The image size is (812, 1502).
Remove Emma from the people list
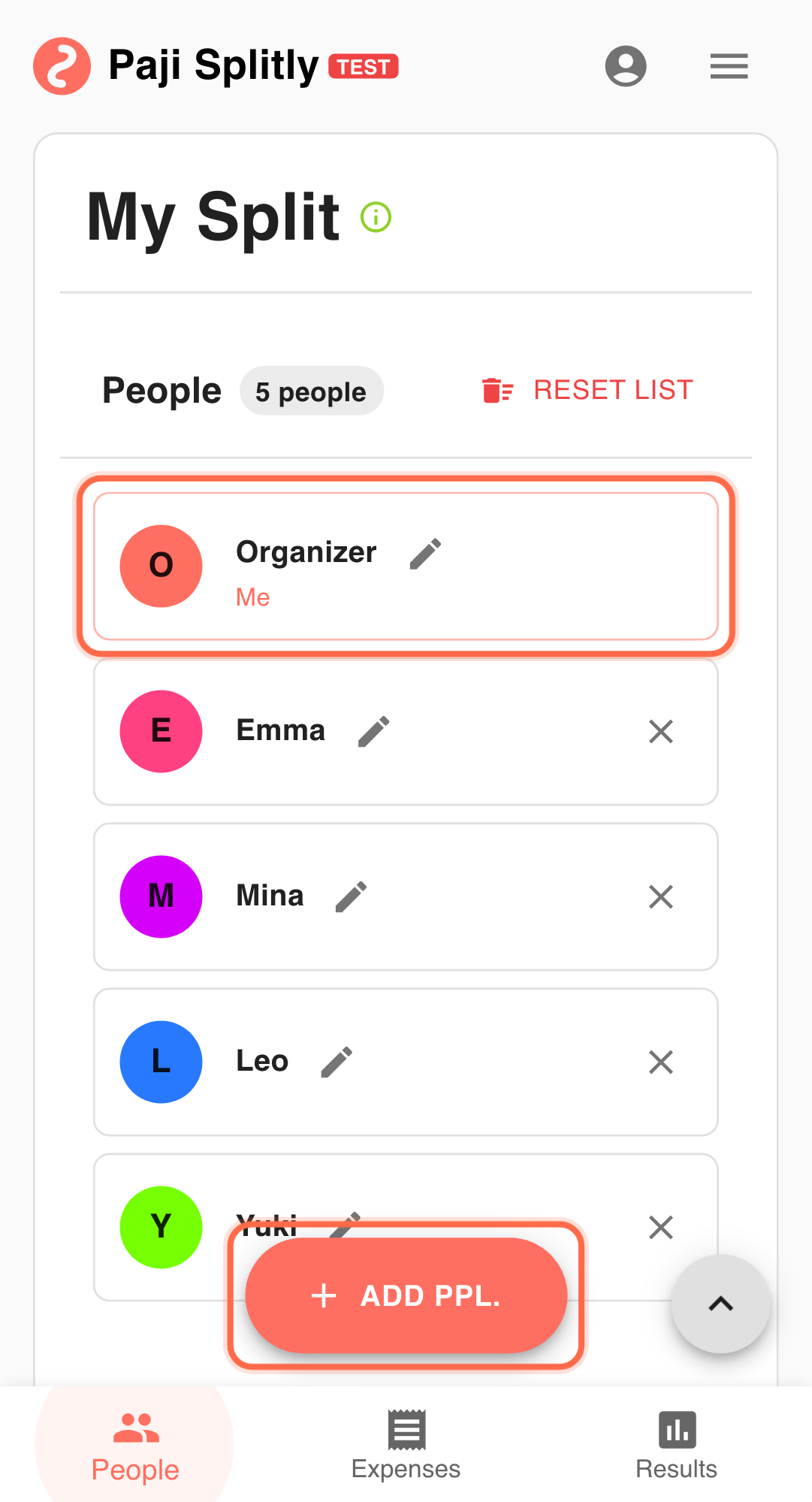[x=660, y=732]
